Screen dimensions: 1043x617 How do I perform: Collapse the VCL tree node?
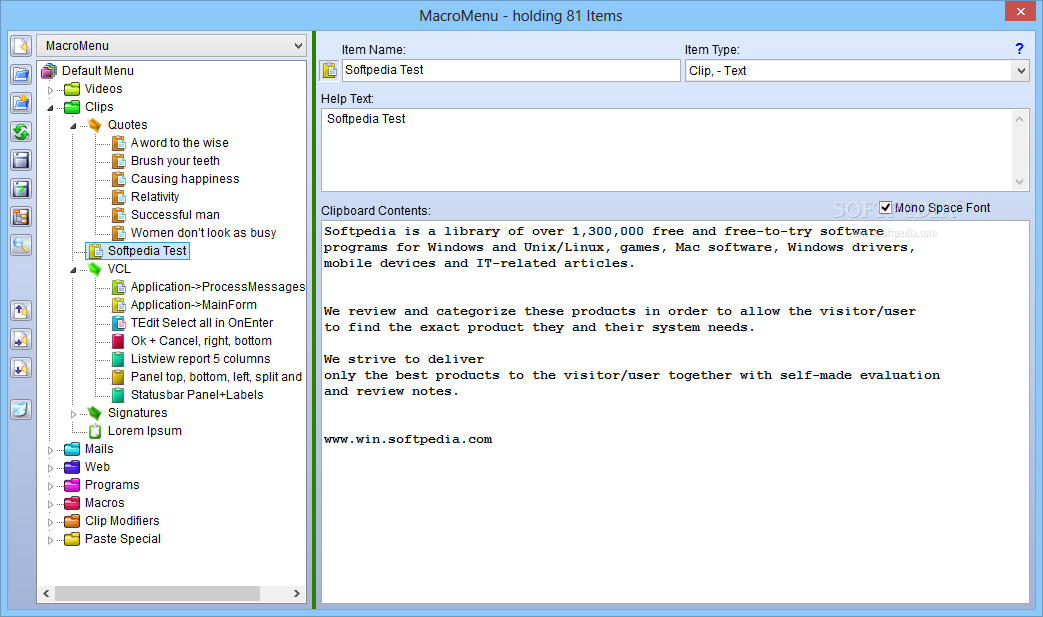73,270
